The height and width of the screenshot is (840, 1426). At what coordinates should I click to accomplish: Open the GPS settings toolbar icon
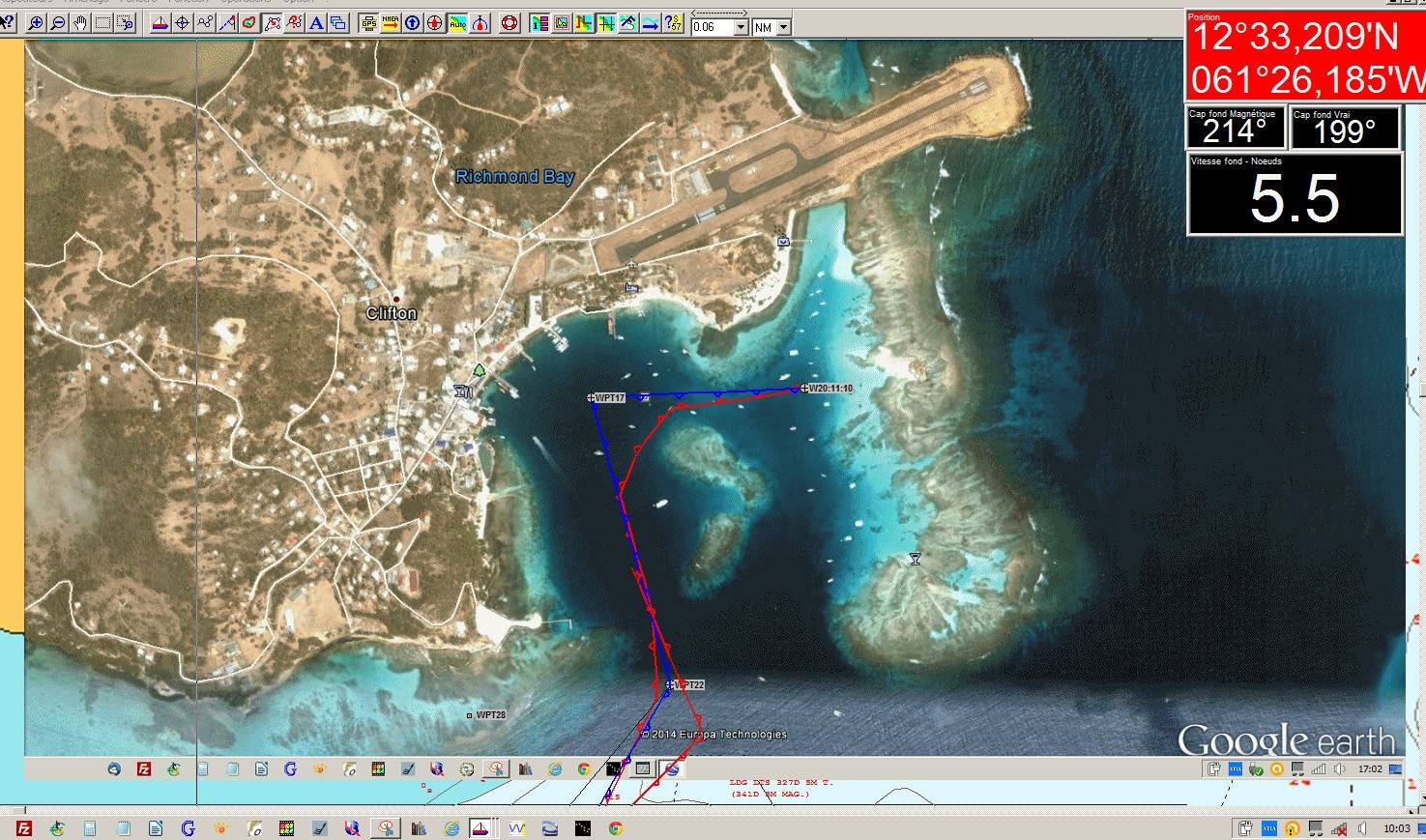tap(368, 24)
